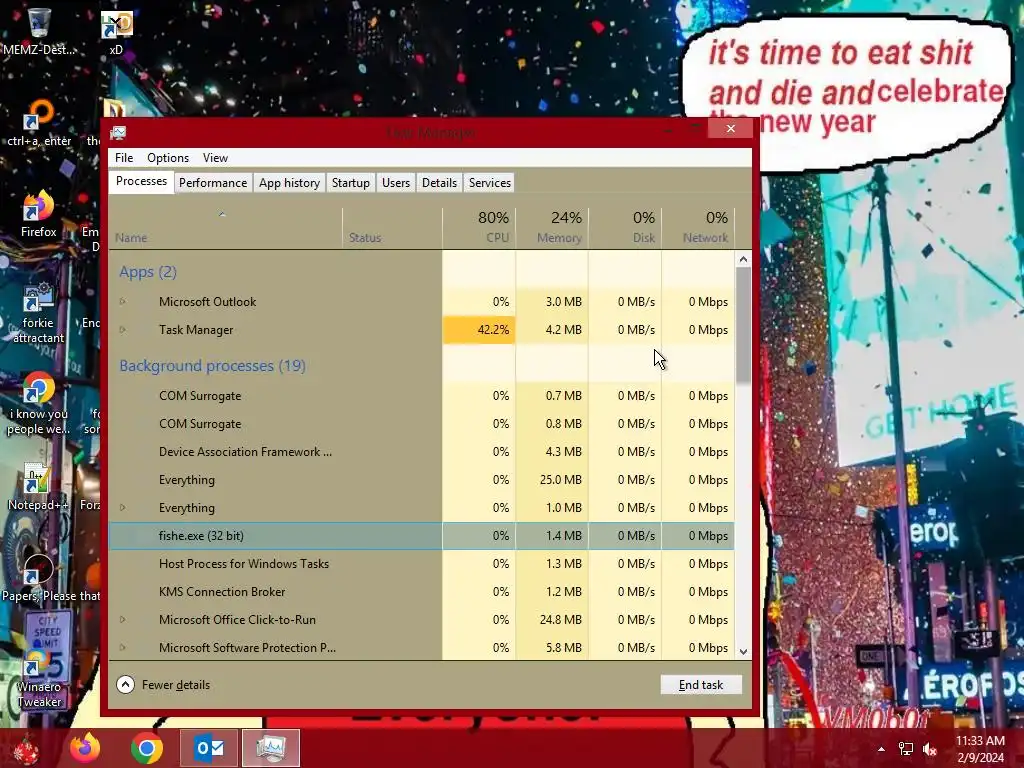Launch Firefox from the desktop shortcut
Screen dimensions: 1024x768
click(x=39, y=214)
